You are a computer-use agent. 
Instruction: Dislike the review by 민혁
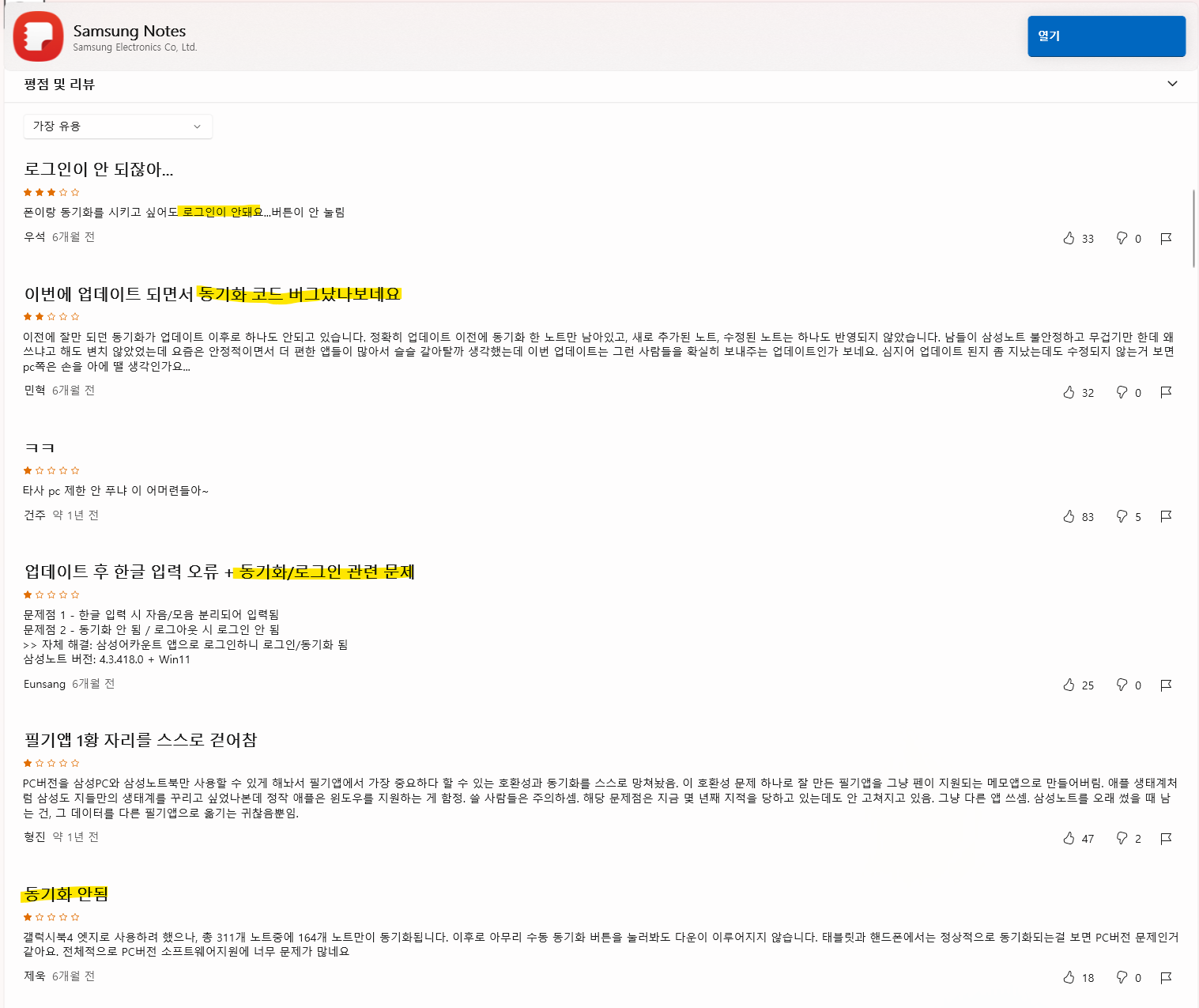[1122, 392]
